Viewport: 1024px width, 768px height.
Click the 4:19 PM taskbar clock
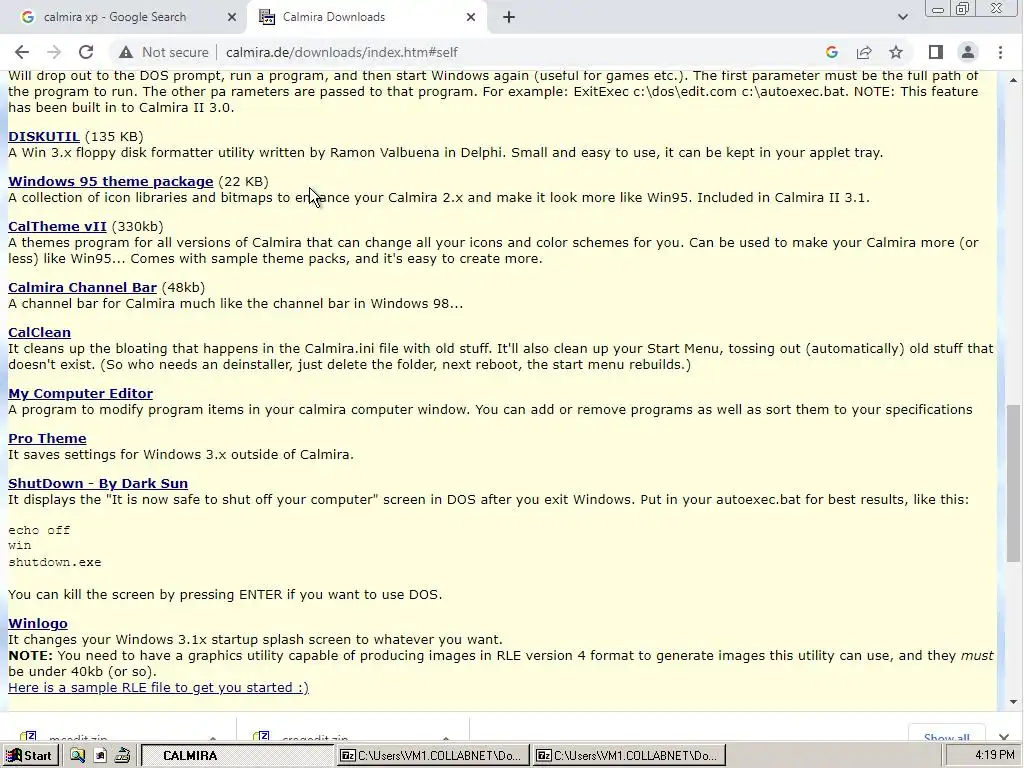tap(995, 755)
